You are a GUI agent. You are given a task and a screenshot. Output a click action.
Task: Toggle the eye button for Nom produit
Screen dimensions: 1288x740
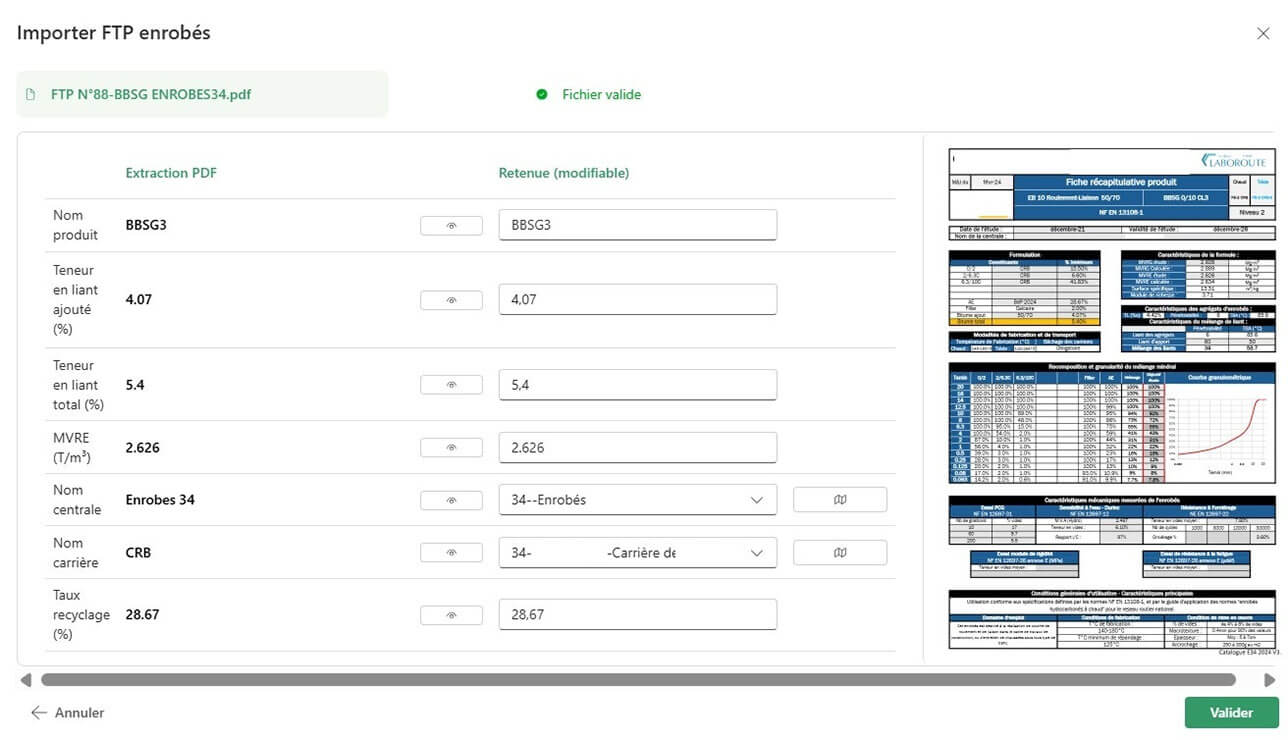tap(451, 225)
